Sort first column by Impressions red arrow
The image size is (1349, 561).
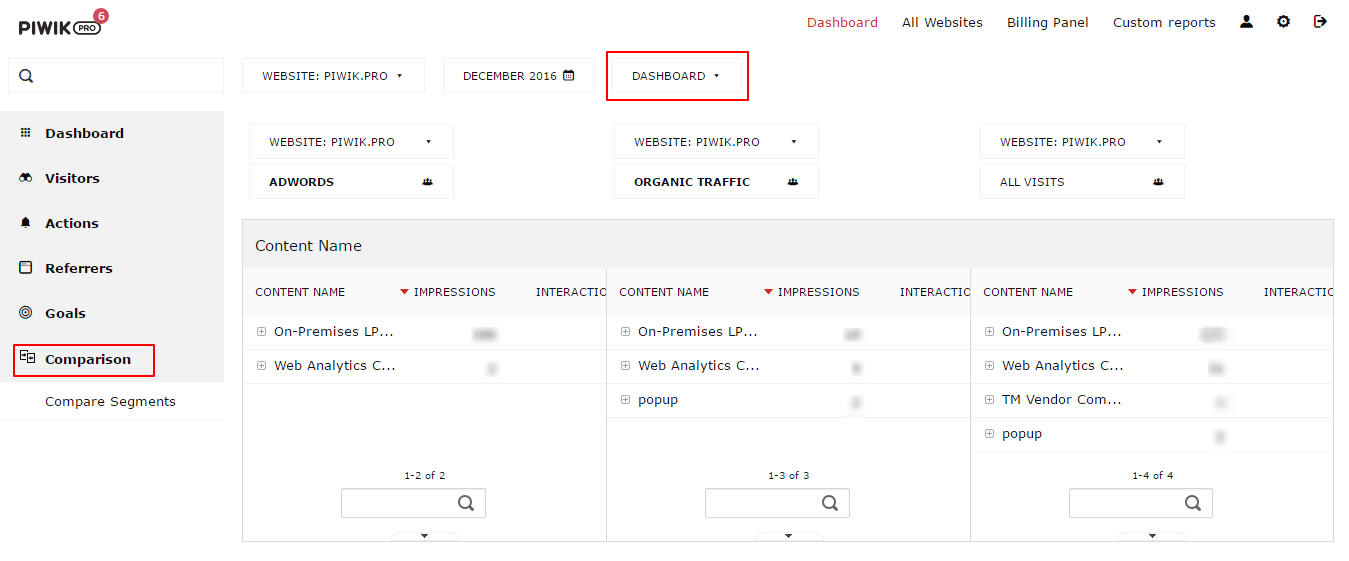404,292
